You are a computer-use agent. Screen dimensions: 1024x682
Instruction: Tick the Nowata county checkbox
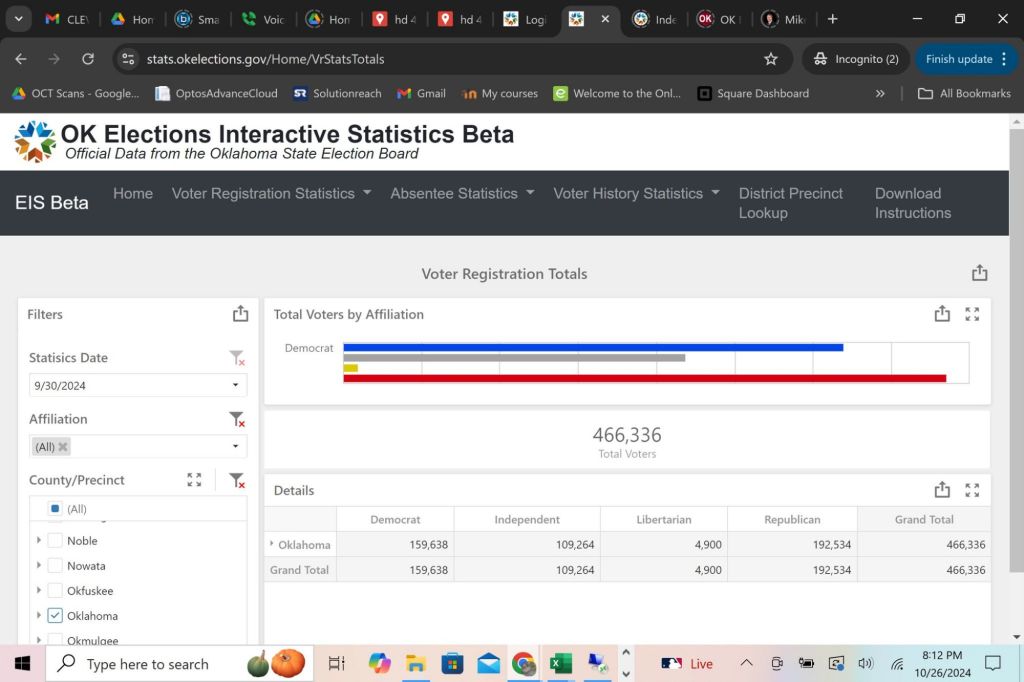click(55, 566)
